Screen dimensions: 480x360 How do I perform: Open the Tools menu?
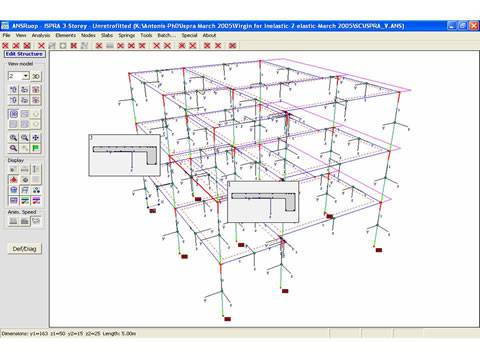coord(146,35)
